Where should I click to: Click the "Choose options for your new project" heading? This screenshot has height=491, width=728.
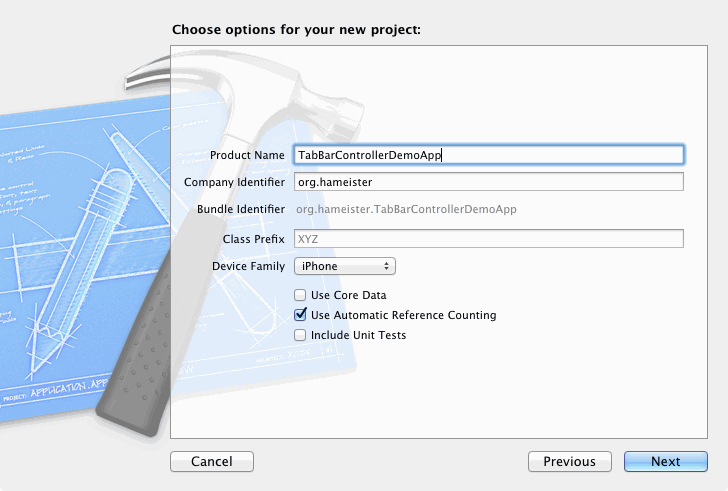[296, 29]
